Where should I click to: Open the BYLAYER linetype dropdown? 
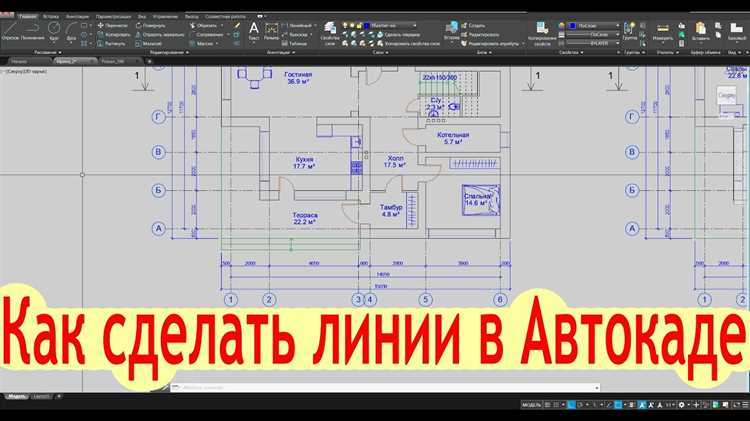[x=617, y=43]
